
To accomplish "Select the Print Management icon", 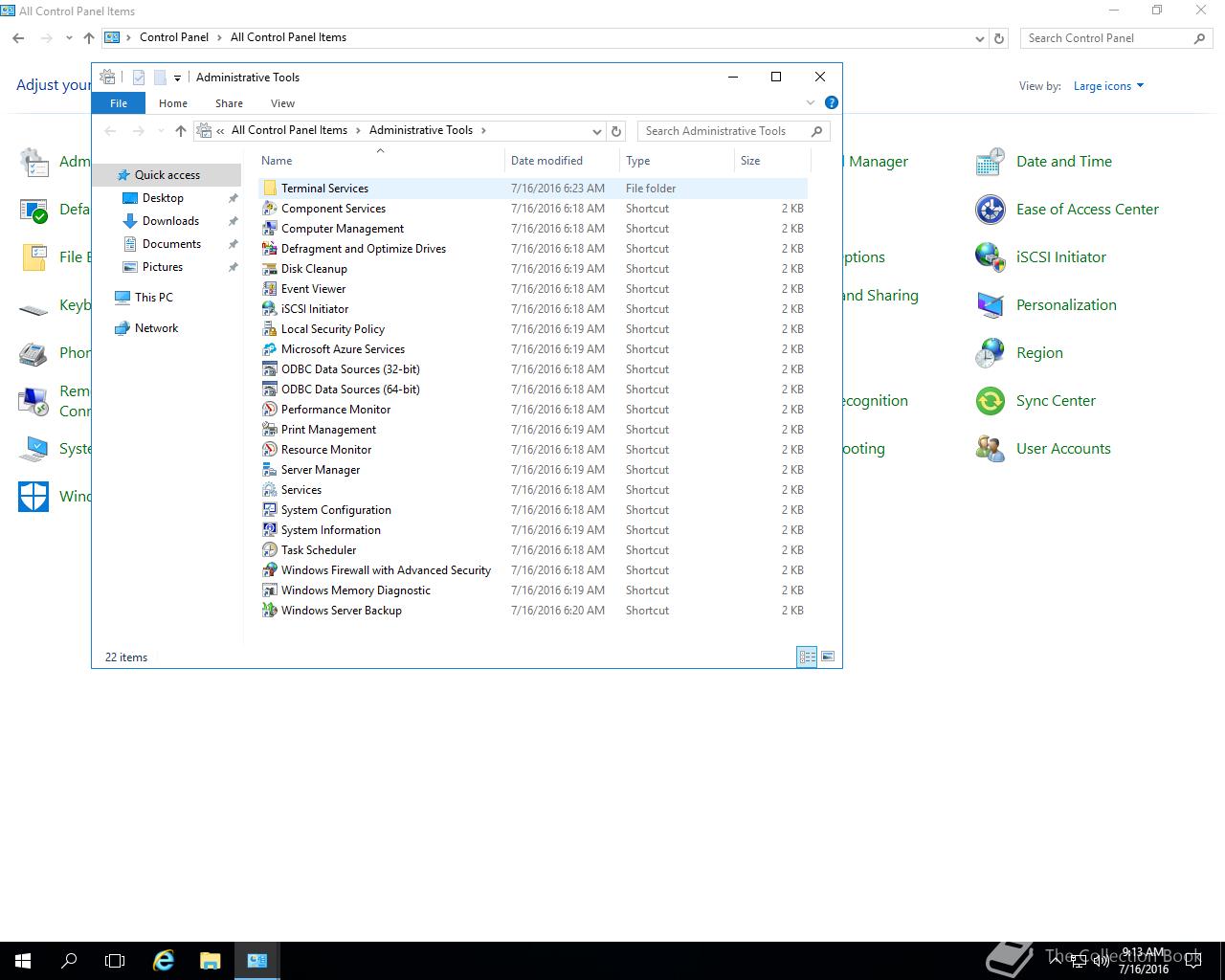I will point(270,430).
